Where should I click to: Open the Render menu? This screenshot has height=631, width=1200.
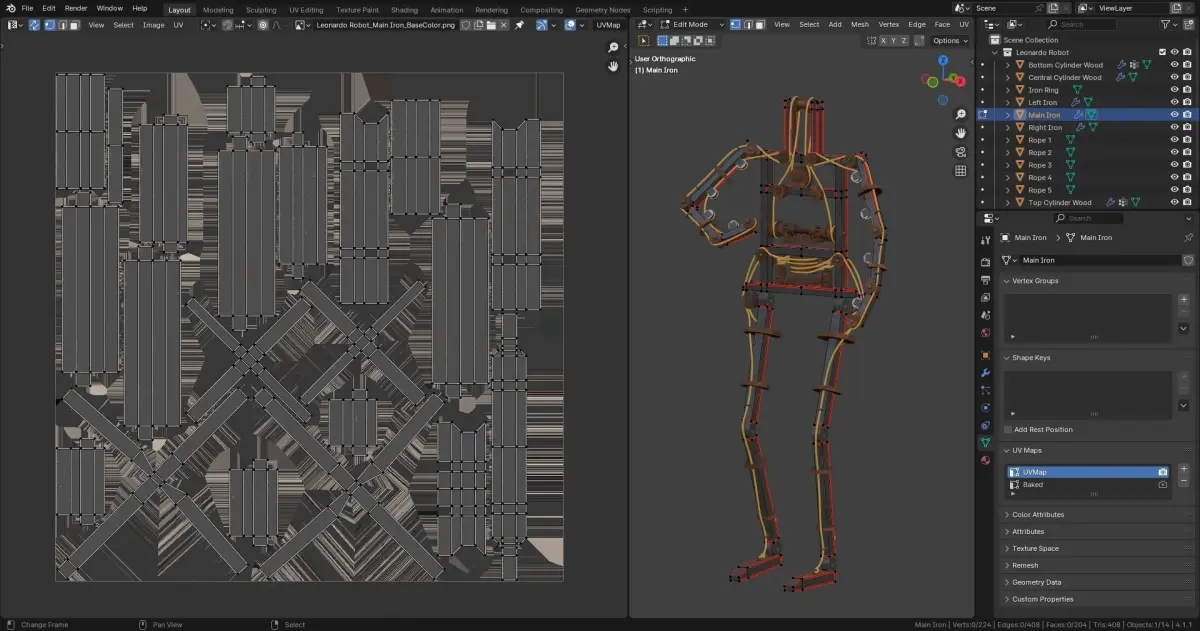click(x=76, y=8)
